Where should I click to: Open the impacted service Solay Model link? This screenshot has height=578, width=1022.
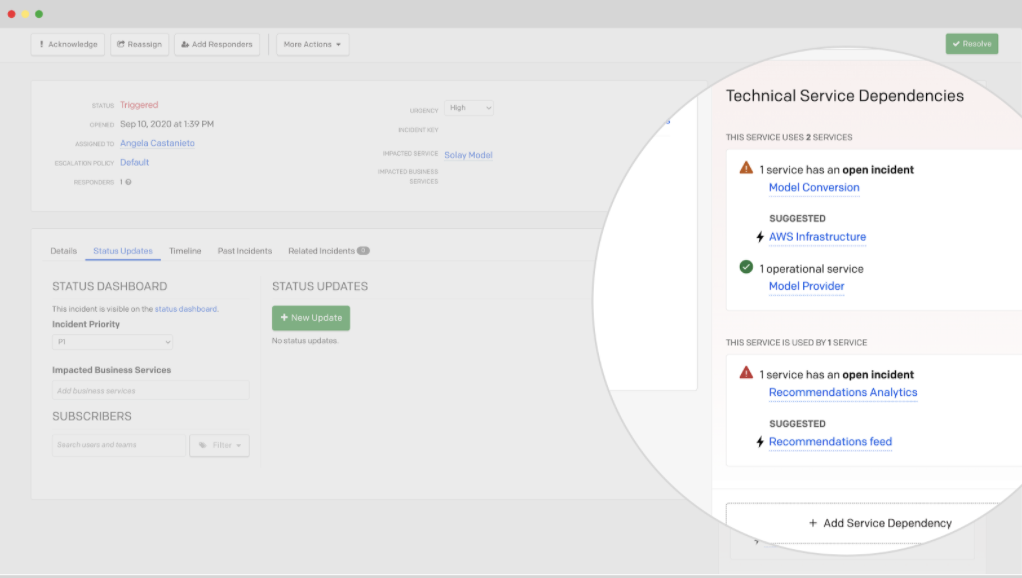click(469, 155)
